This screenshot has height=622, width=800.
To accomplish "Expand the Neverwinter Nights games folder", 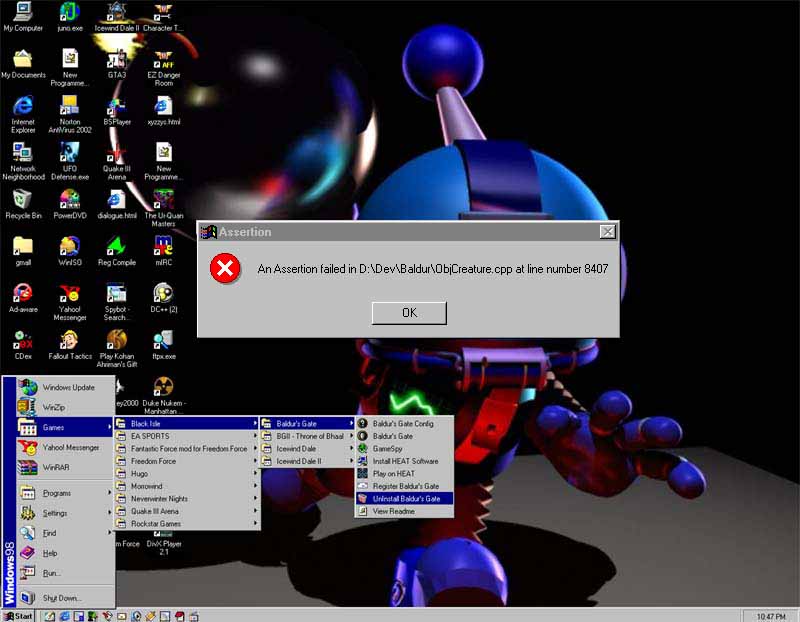I will [187, 499].
